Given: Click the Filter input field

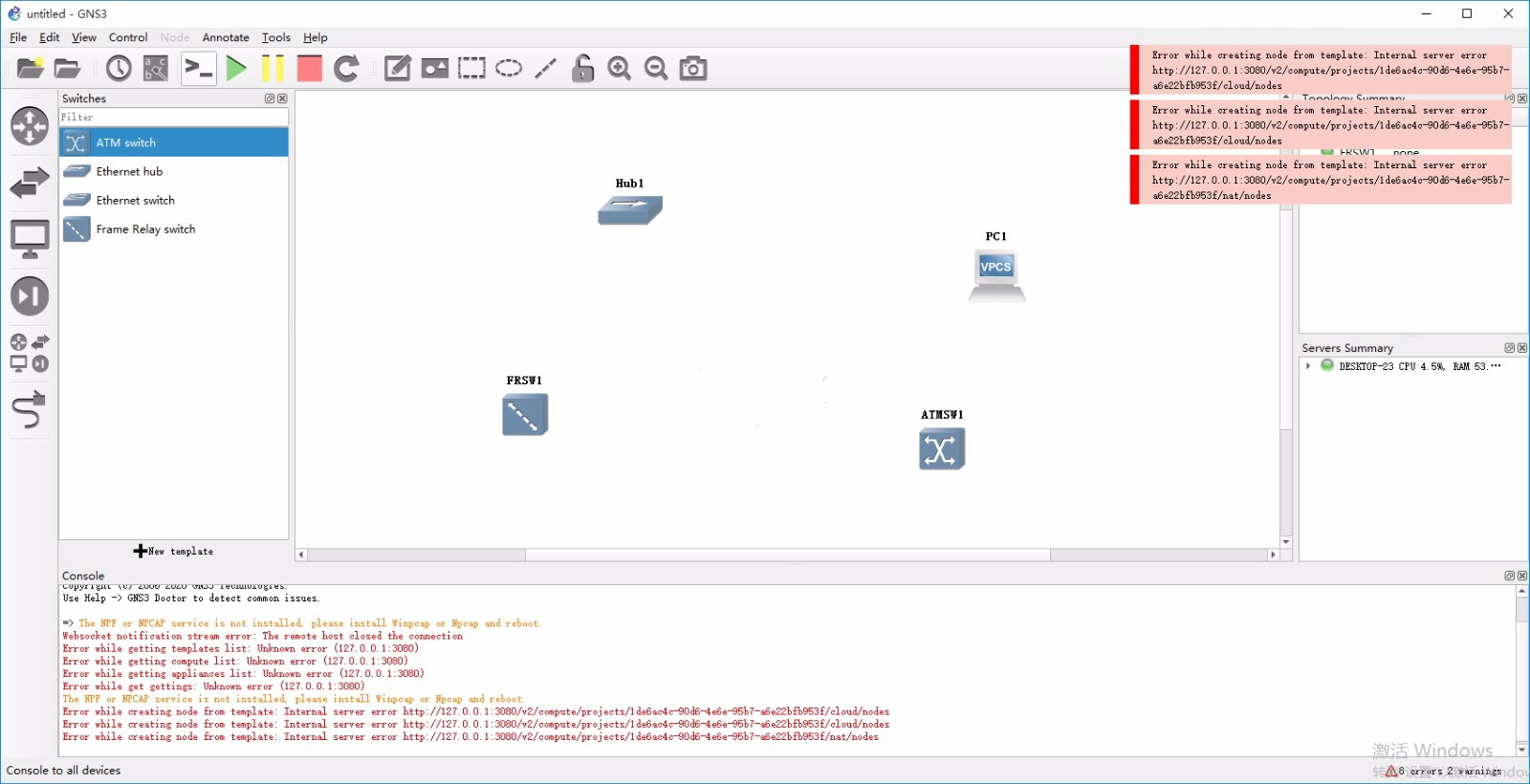Looking at the screenshot, I should pos(172,118).
